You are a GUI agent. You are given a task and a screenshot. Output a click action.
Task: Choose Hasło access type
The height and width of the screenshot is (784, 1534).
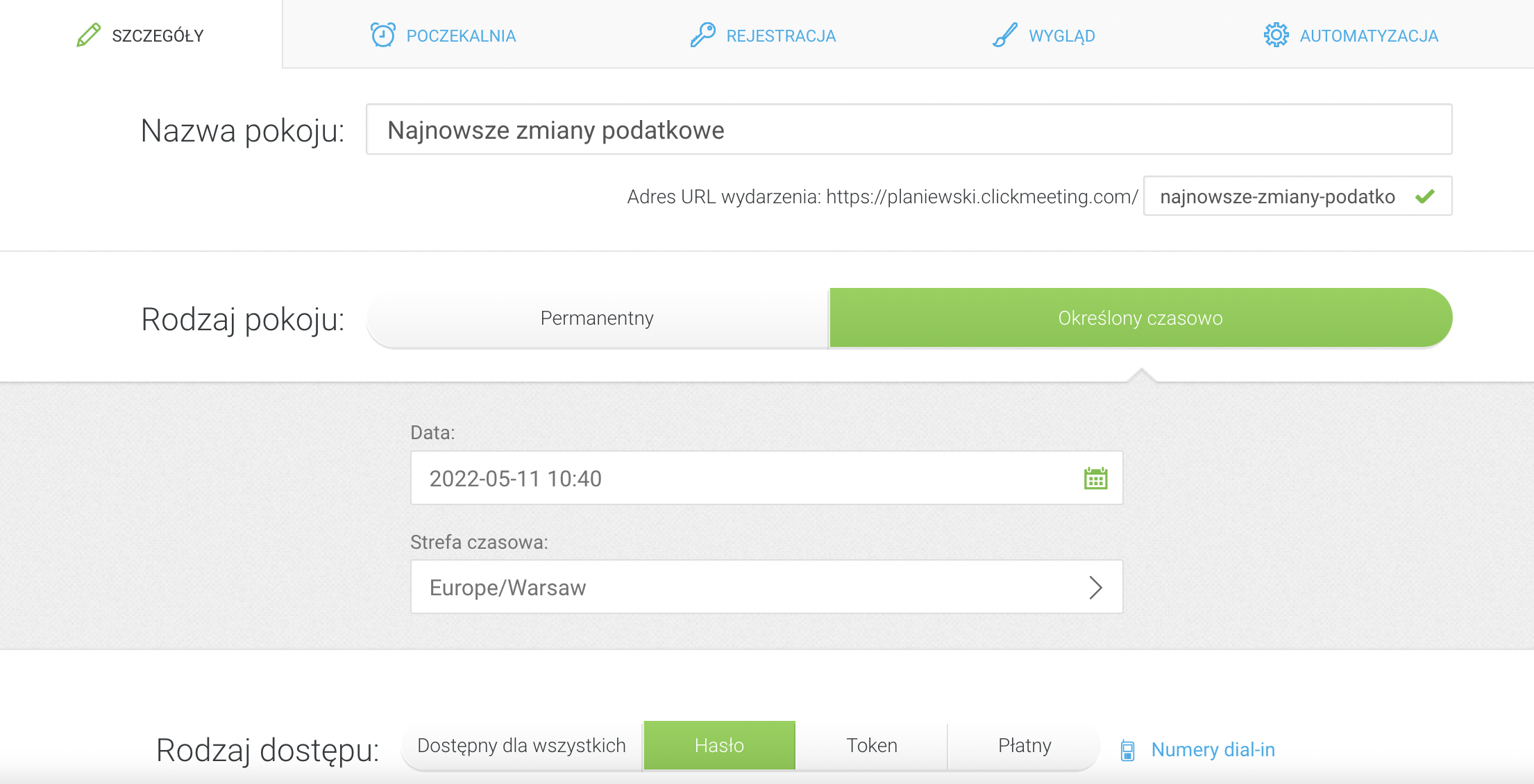point(719,746)
